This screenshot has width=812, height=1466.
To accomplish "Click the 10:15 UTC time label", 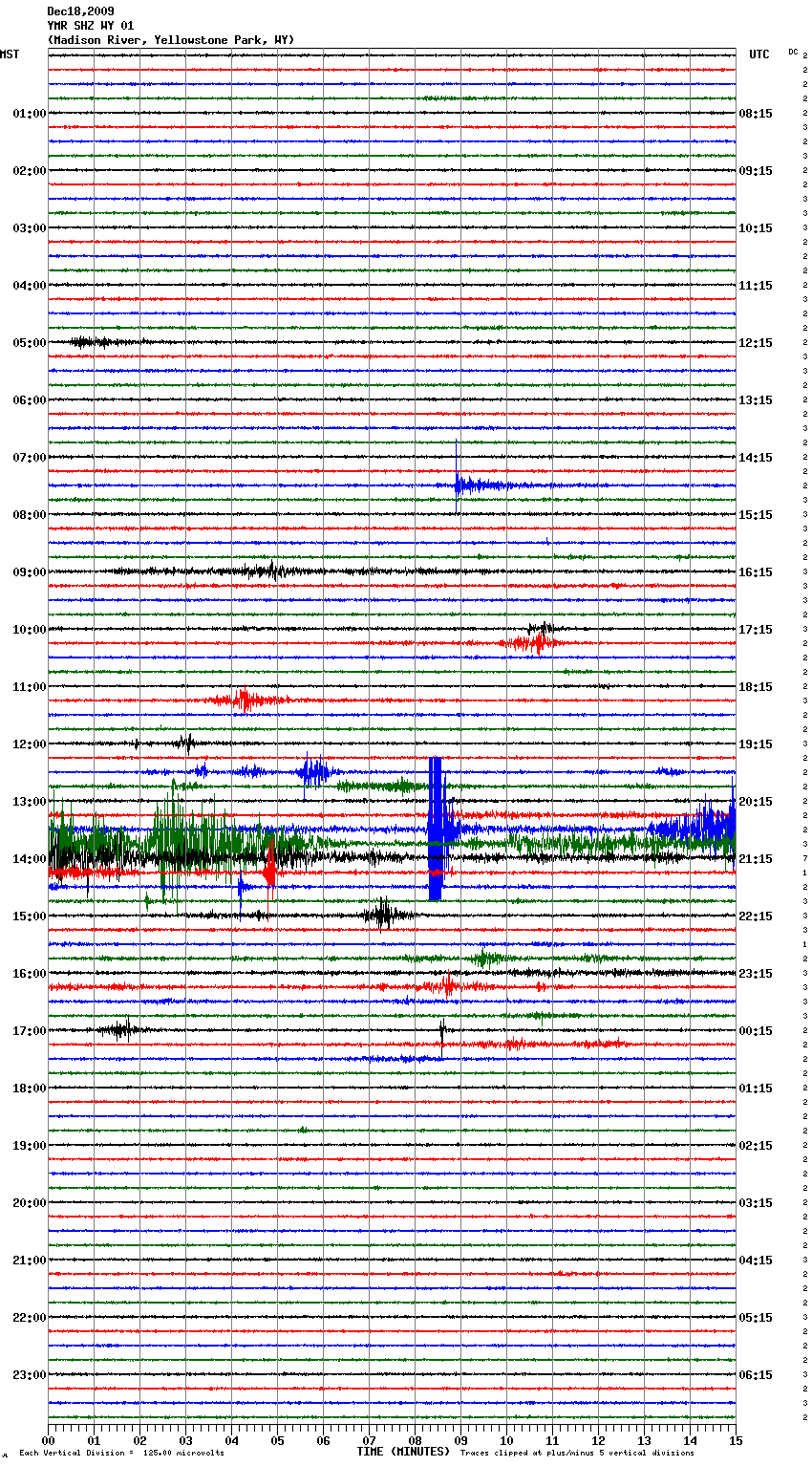I will [756, 228].
